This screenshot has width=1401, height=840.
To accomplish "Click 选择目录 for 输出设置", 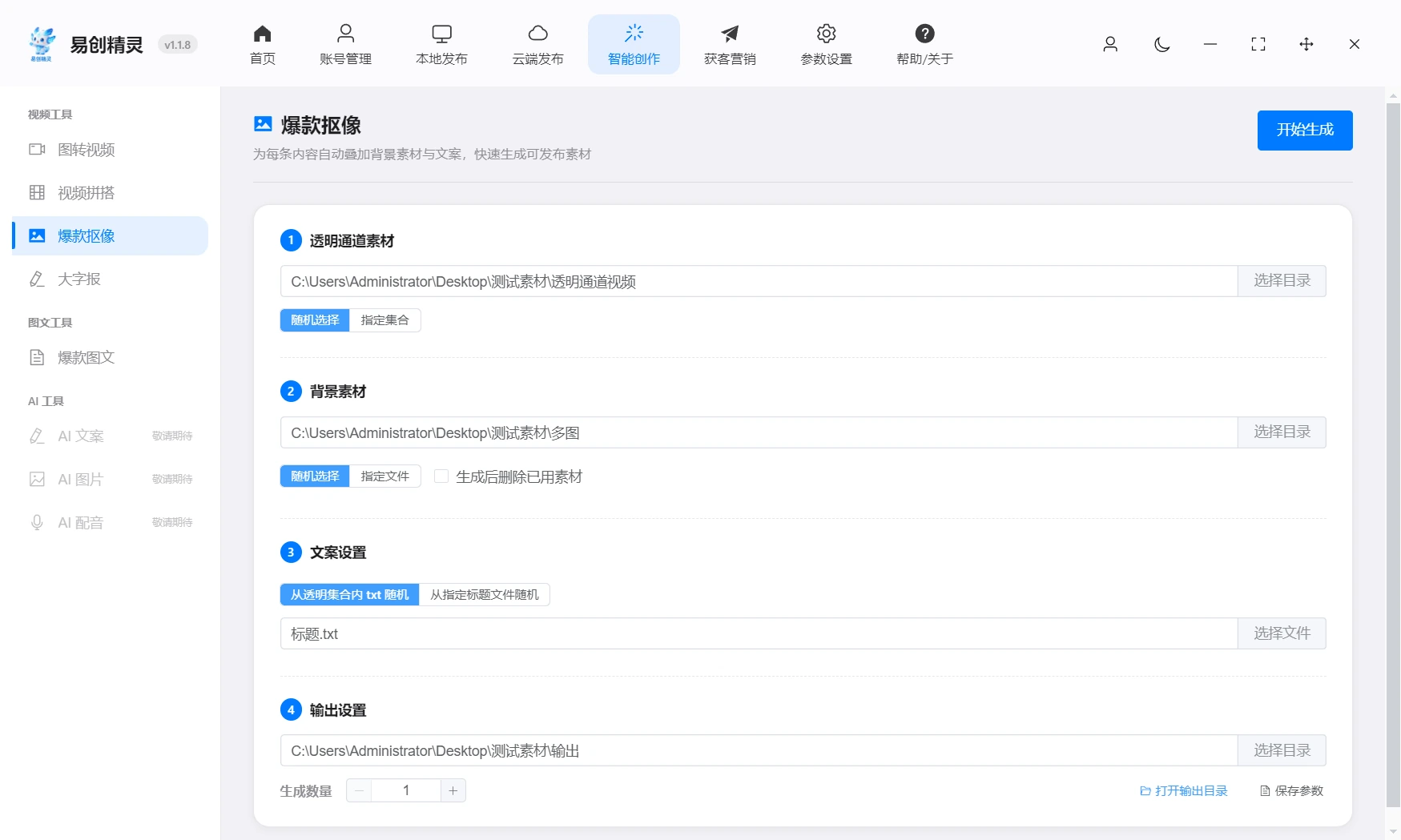I will [x=1282, y=750].
